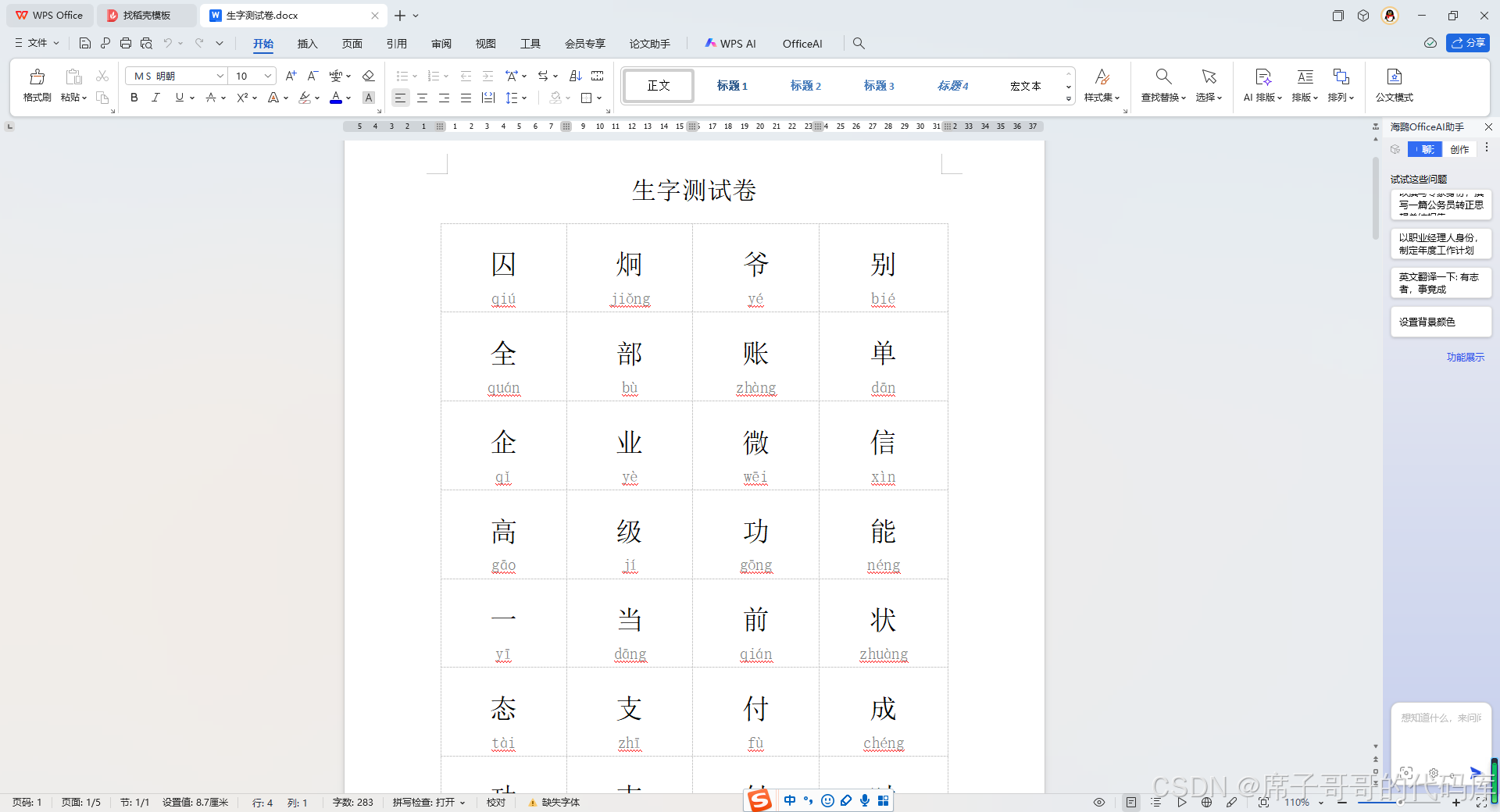Align paragraph to the right
This screenshot has width=1500, height=812.
tap(444, 98)
